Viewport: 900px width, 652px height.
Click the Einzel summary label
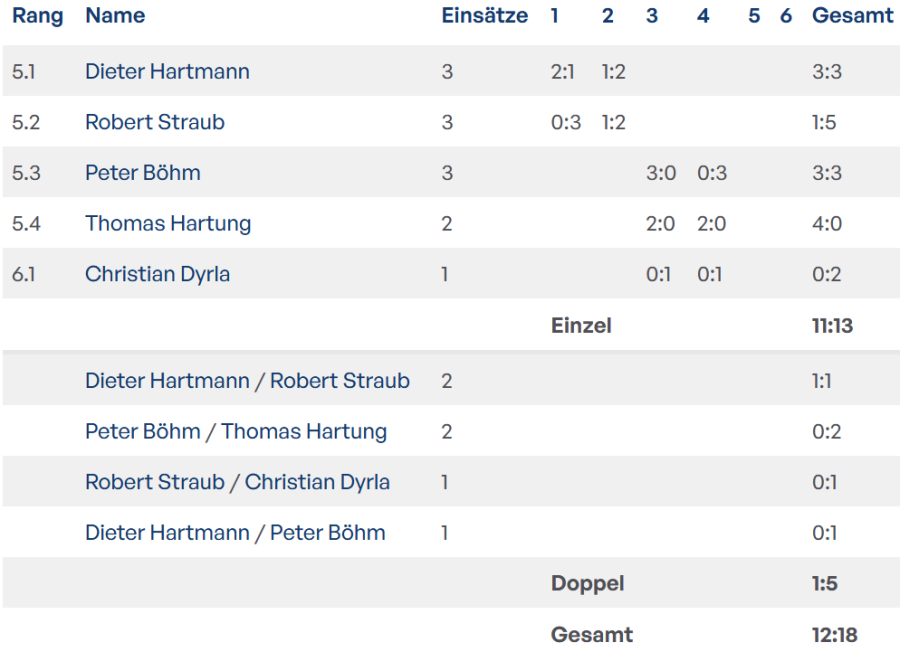coord(581,325)
